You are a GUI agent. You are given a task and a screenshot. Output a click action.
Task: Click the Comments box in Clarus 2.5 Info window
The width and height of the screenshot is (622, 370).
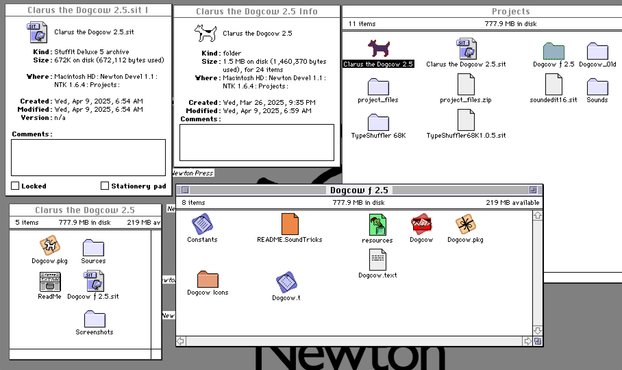(257, 142)
